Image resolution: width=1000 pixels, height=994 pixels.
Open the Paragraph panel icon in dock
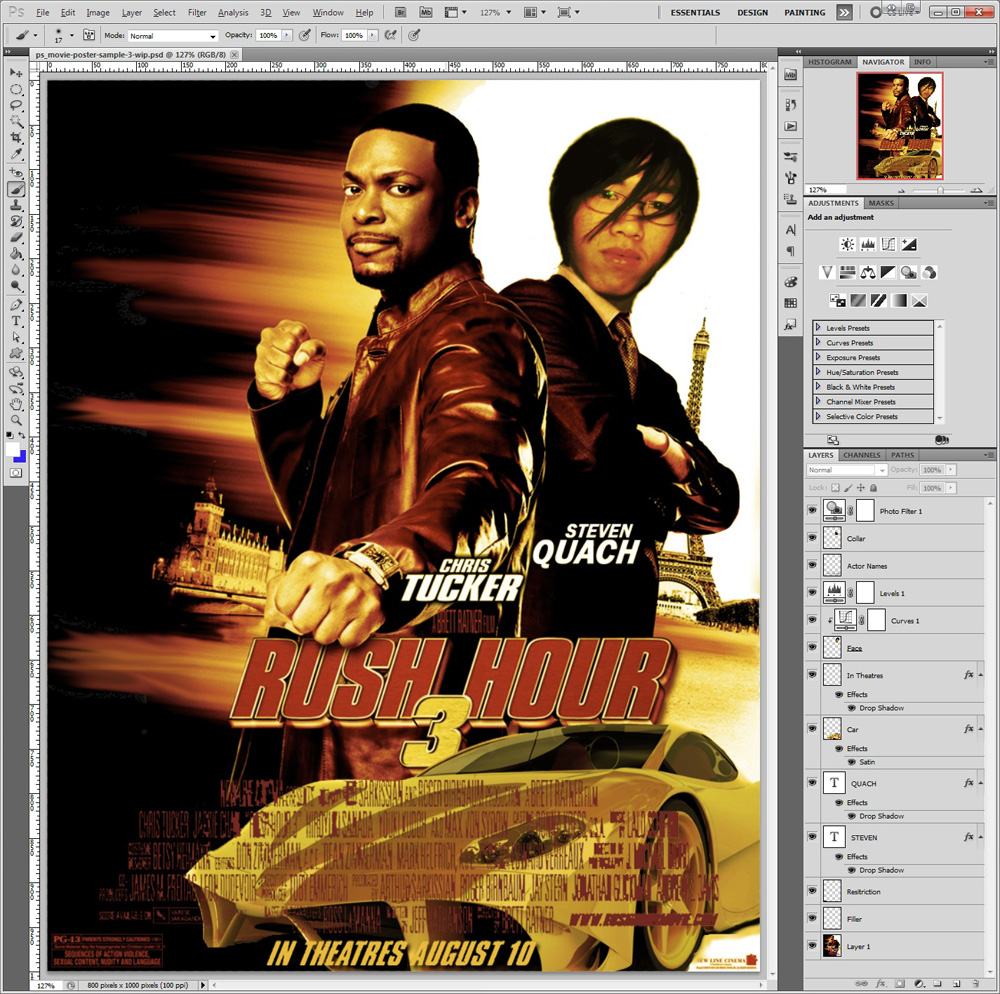791,251
